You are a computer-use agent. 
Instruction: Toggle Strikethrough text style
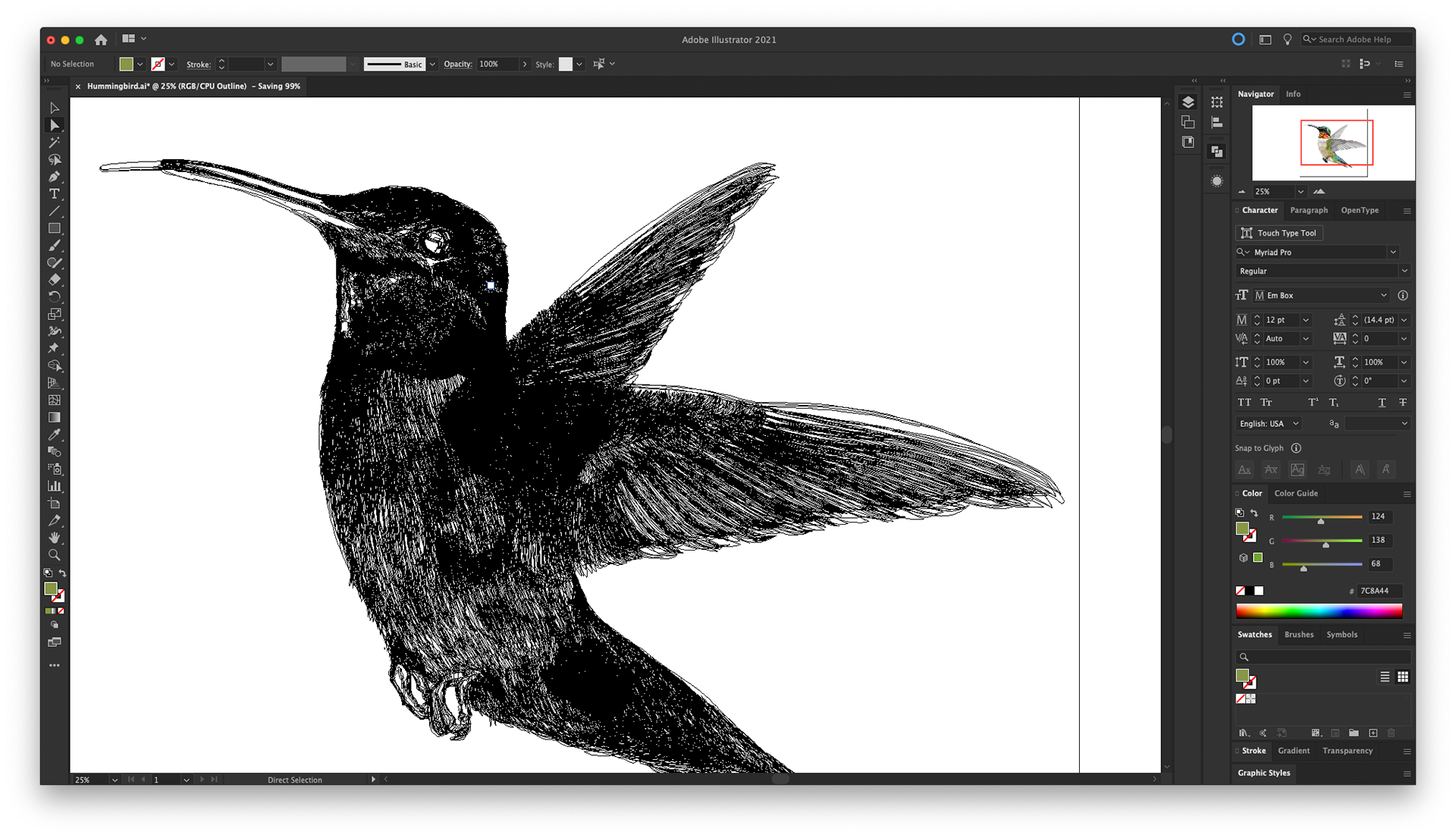click(1402, 403)
